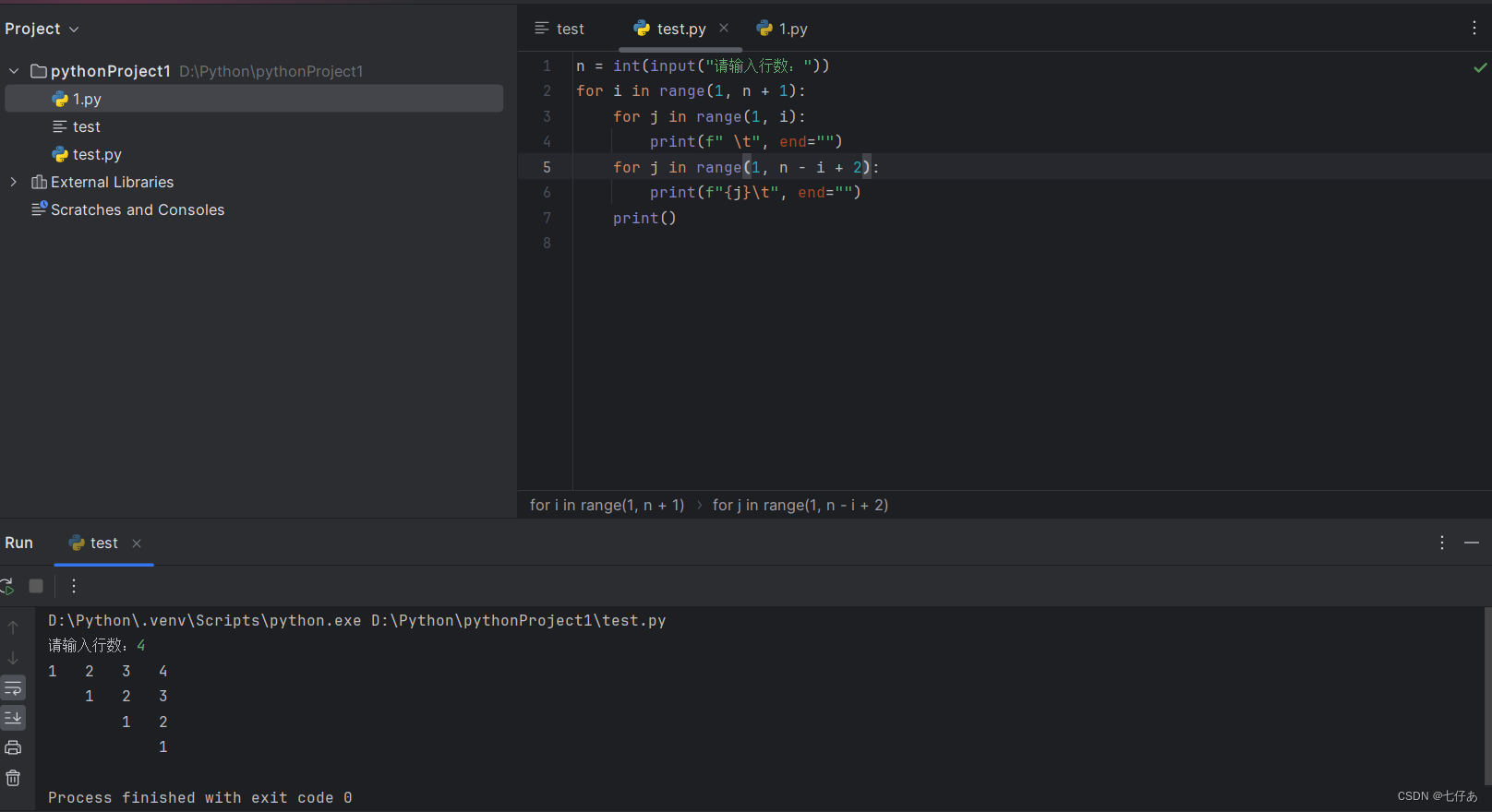Viewport: 1492px width, 812px height.
Task: Click line number 5 in gutter
Action: tap(547, 167)
